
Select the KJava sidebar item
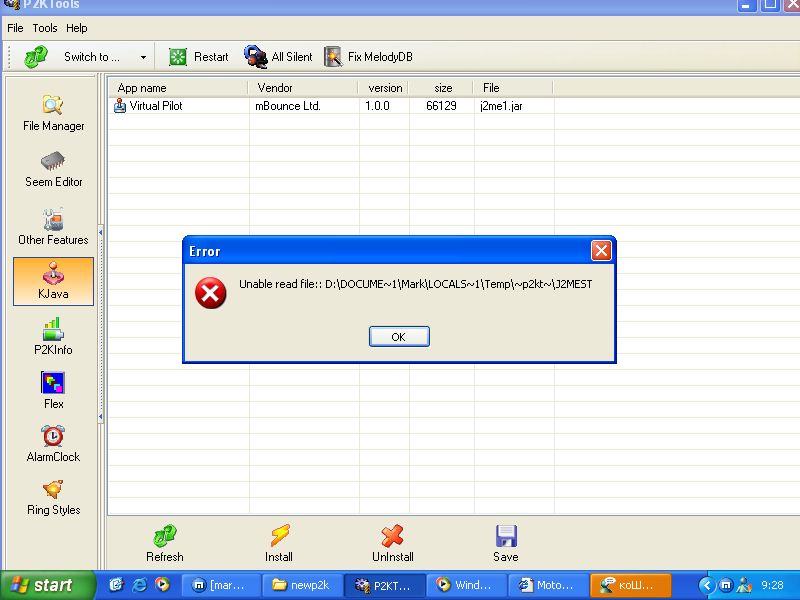(53, 281)
